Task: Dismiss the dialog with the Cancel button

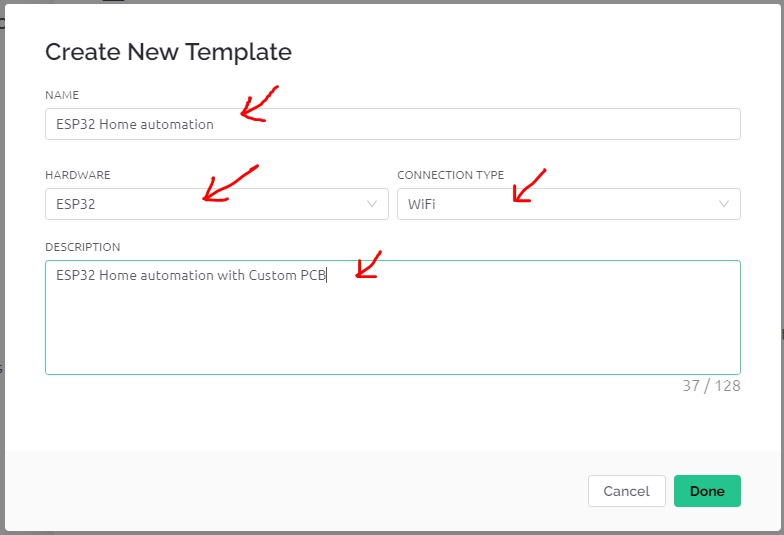Action: click(626, 491)
